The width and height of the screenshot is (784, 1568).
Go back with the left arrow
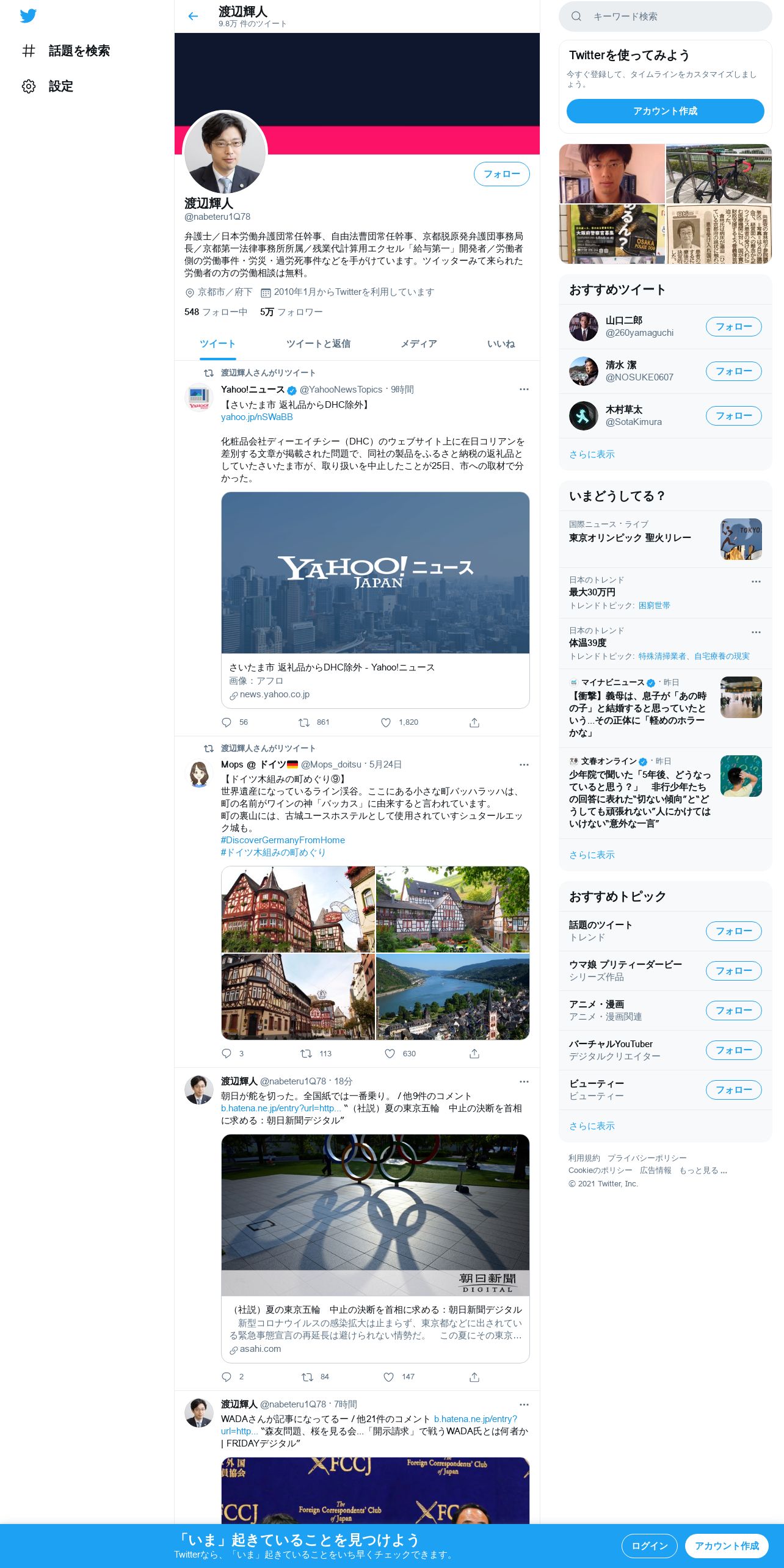point(193,16)
